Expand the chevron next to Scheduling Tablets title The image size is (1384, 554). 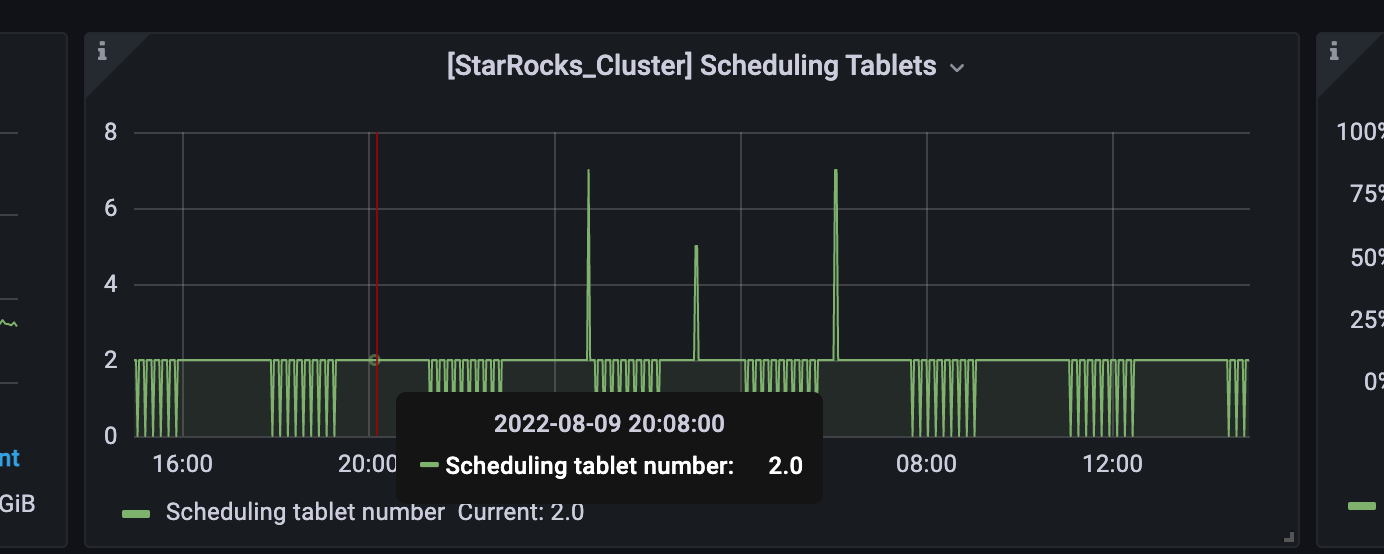pyautogui.click(x=957, y=68)
